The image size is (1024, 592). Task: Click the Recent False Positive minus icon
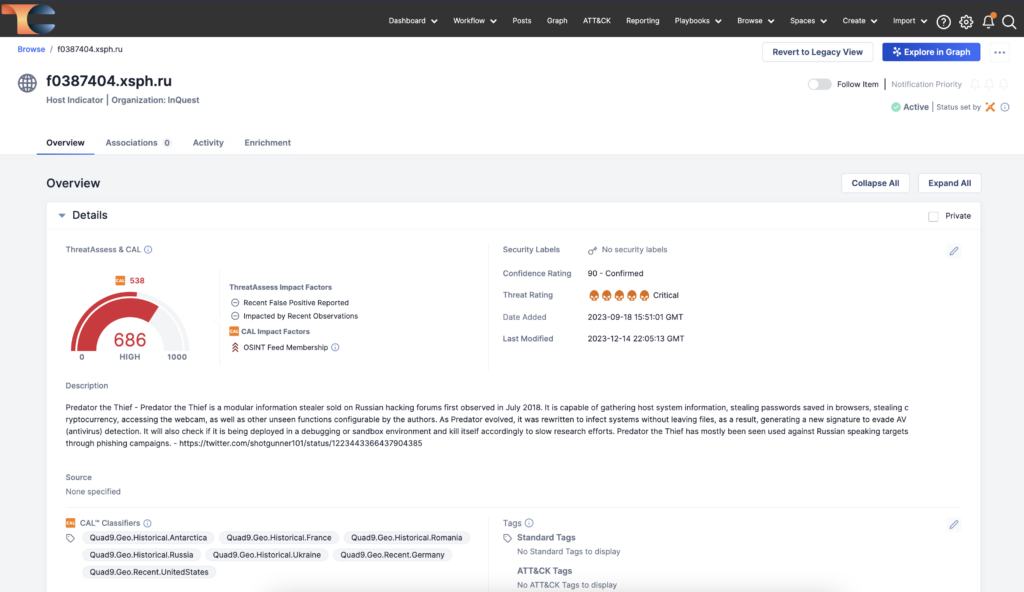235,303
